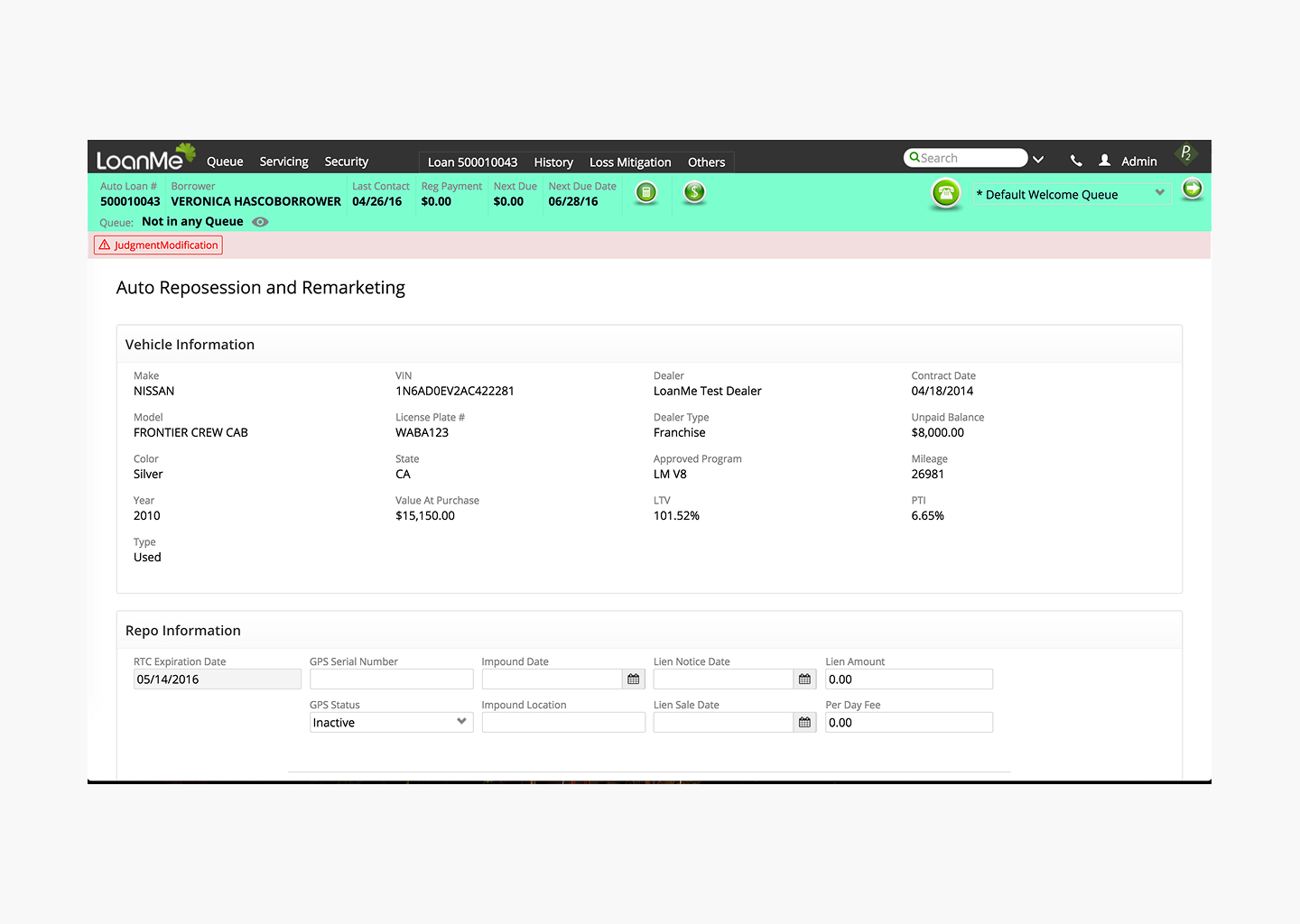Open the Loss Mitigation tab

[630, 162]
